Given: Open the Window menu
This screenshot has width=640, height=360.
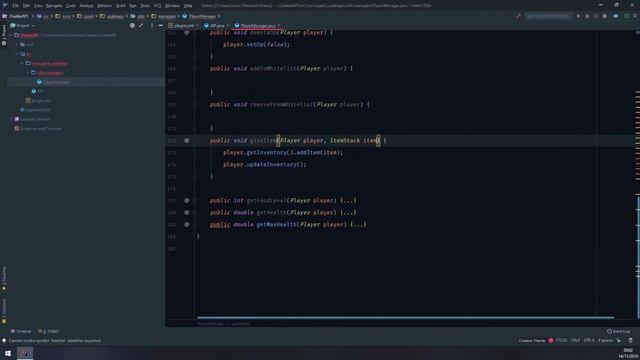Looking at the screenshot, I should tap(172, 6).
